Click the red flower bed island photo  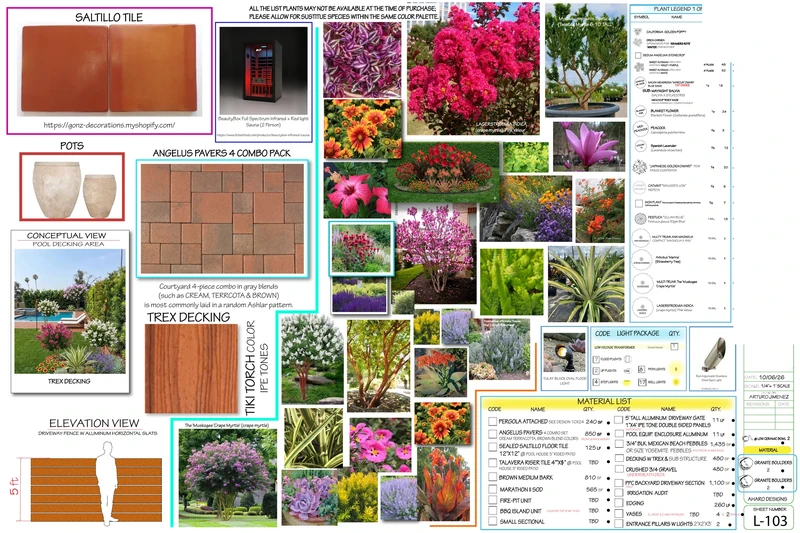coord(444,172)
